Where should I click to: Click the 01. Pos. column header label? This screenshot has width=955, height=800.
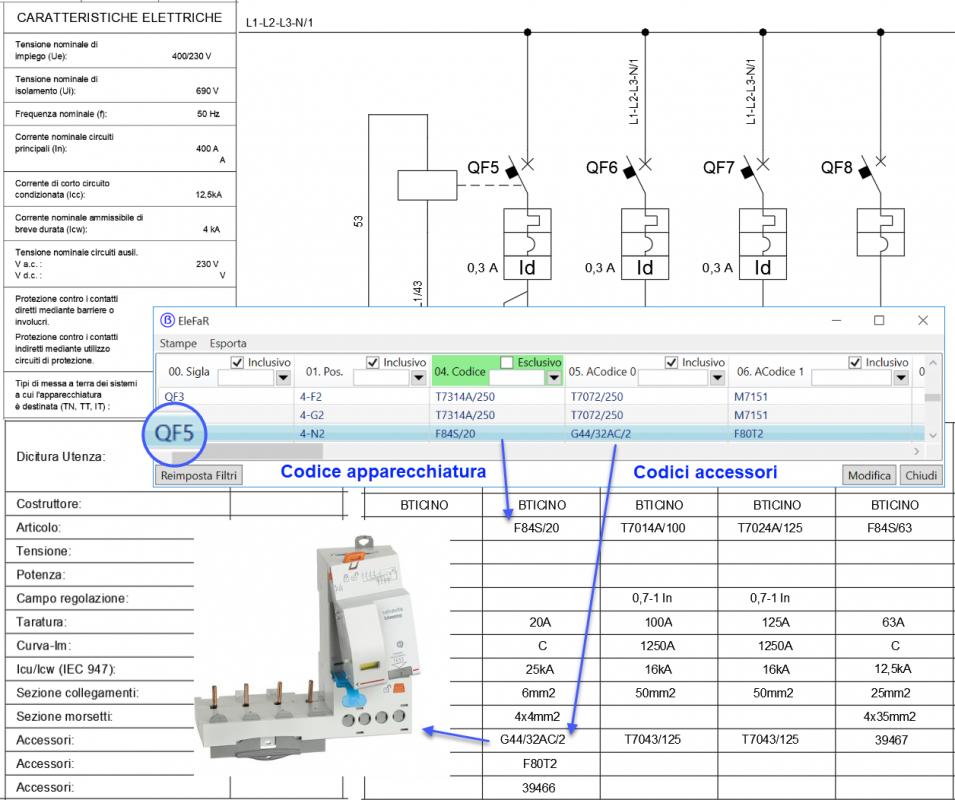coord(325,371)
